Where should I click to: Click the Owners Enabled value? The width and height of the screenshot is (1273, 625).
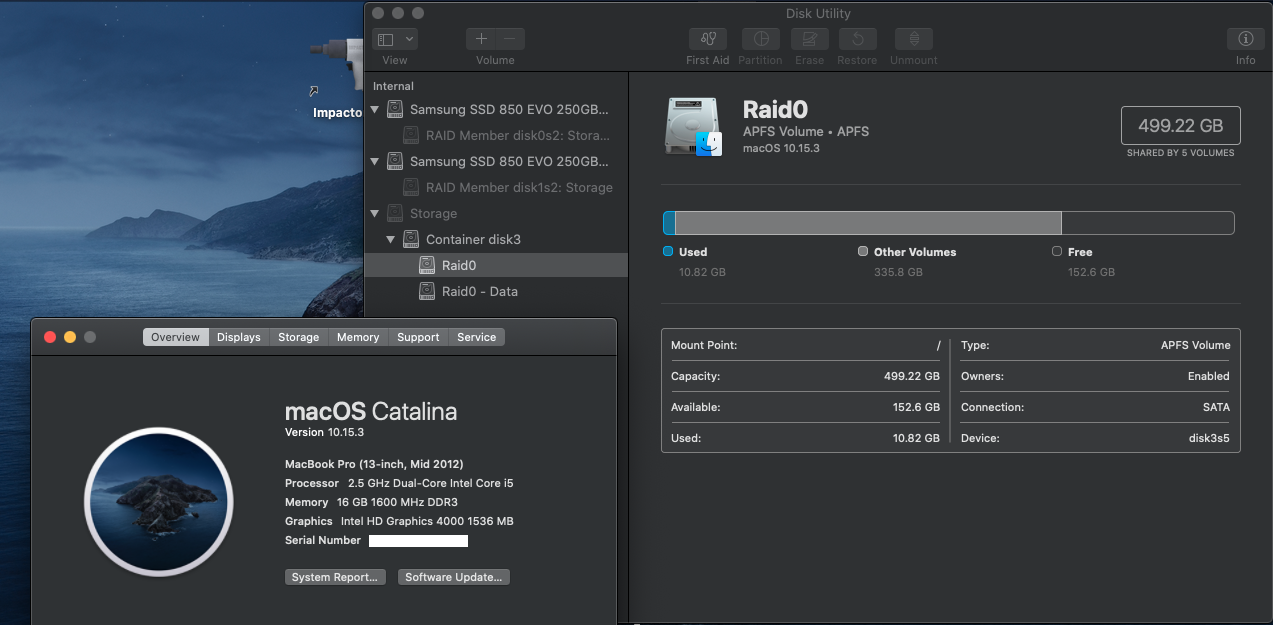[x=1209, y=376]
